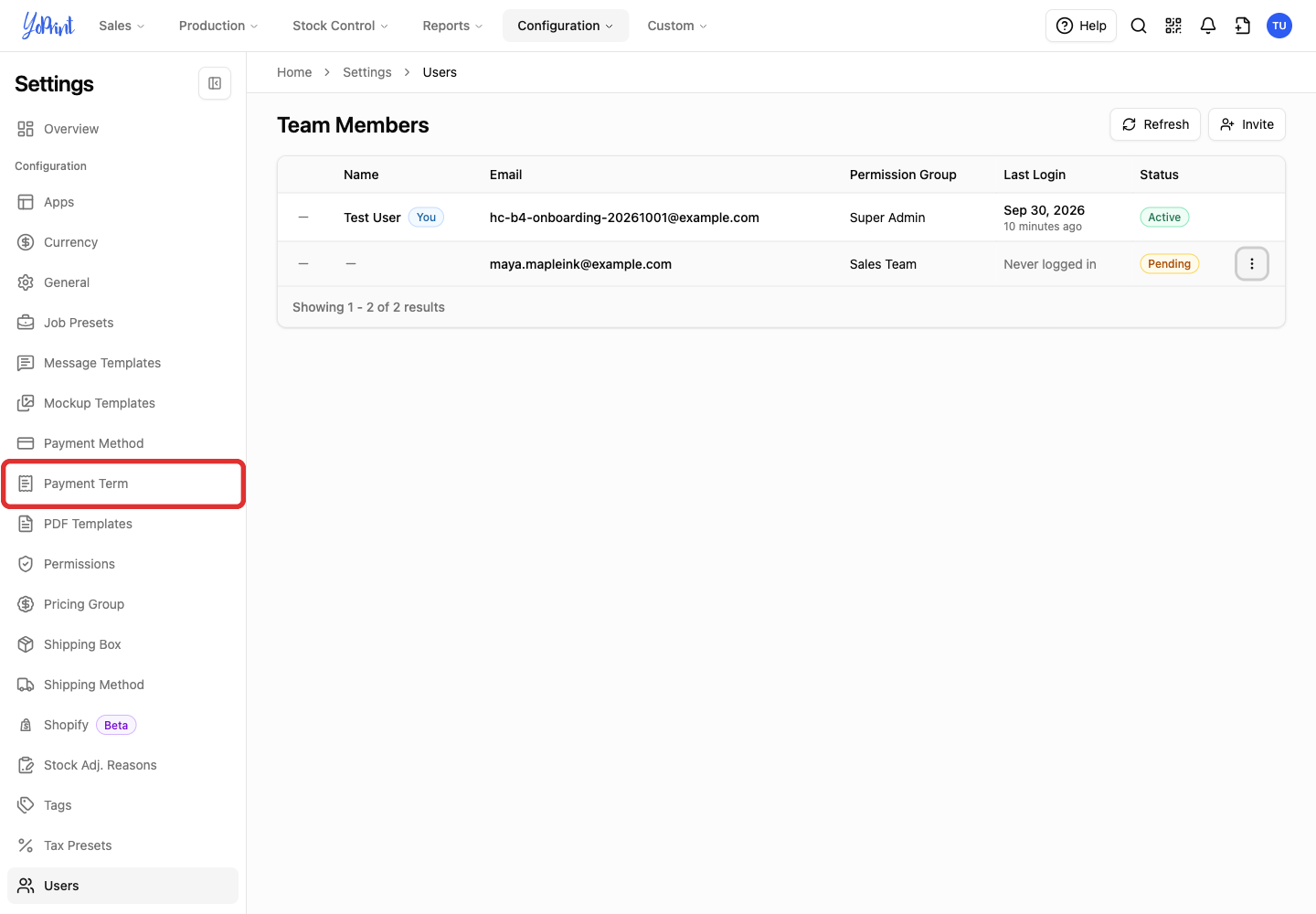
Task: Click the Refresh button
Action: pyautogui.click(x=1155, y=124)
